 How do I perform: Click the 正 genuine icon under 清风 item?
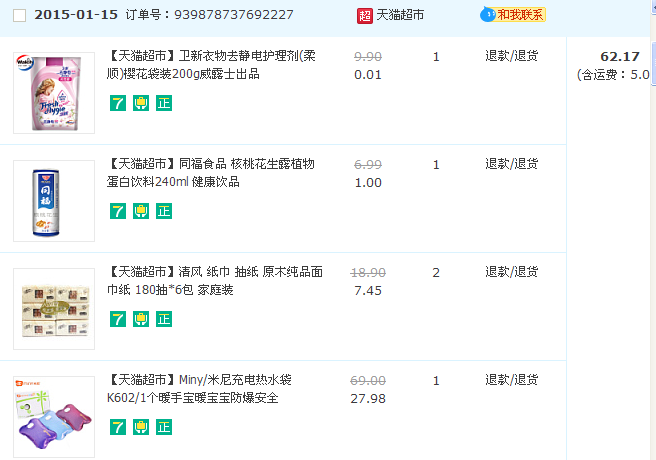click(164, 319)
